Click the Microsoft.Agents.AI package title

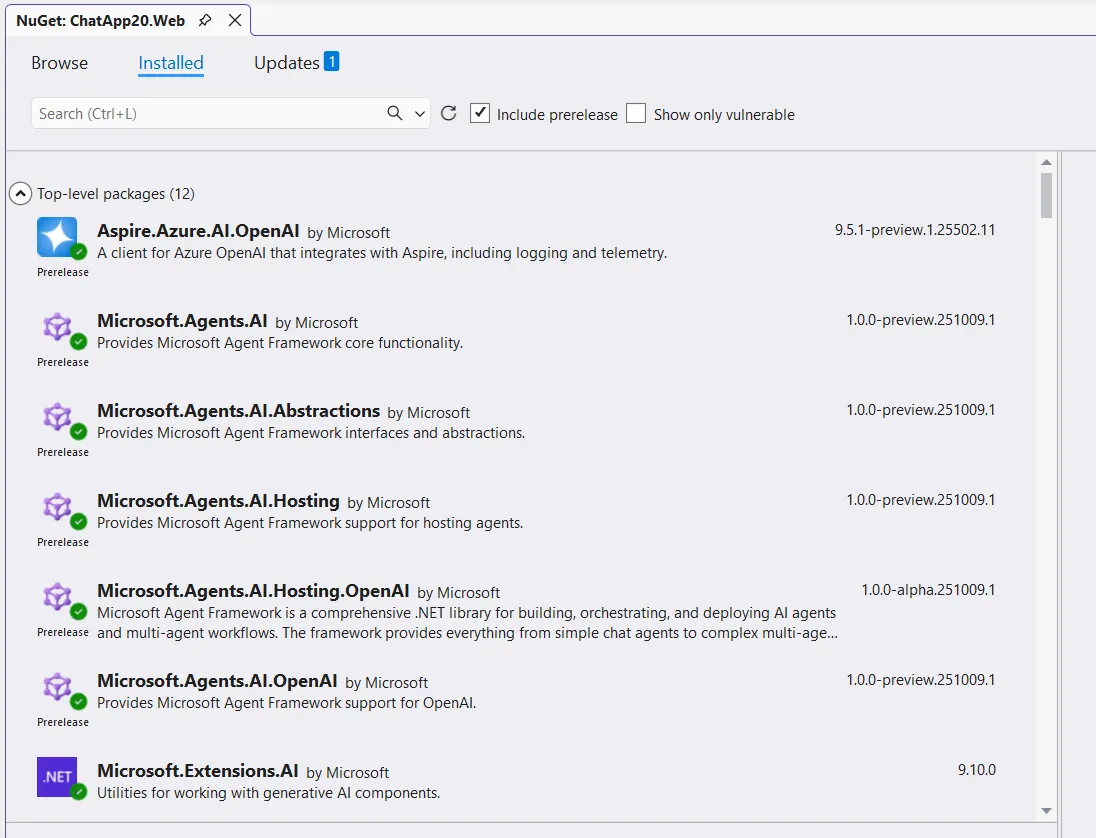tap(182, 321)
